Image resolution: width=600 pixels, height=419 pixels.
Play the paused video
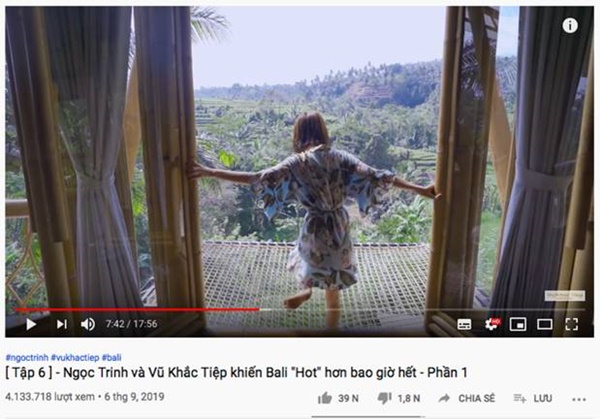31,324
